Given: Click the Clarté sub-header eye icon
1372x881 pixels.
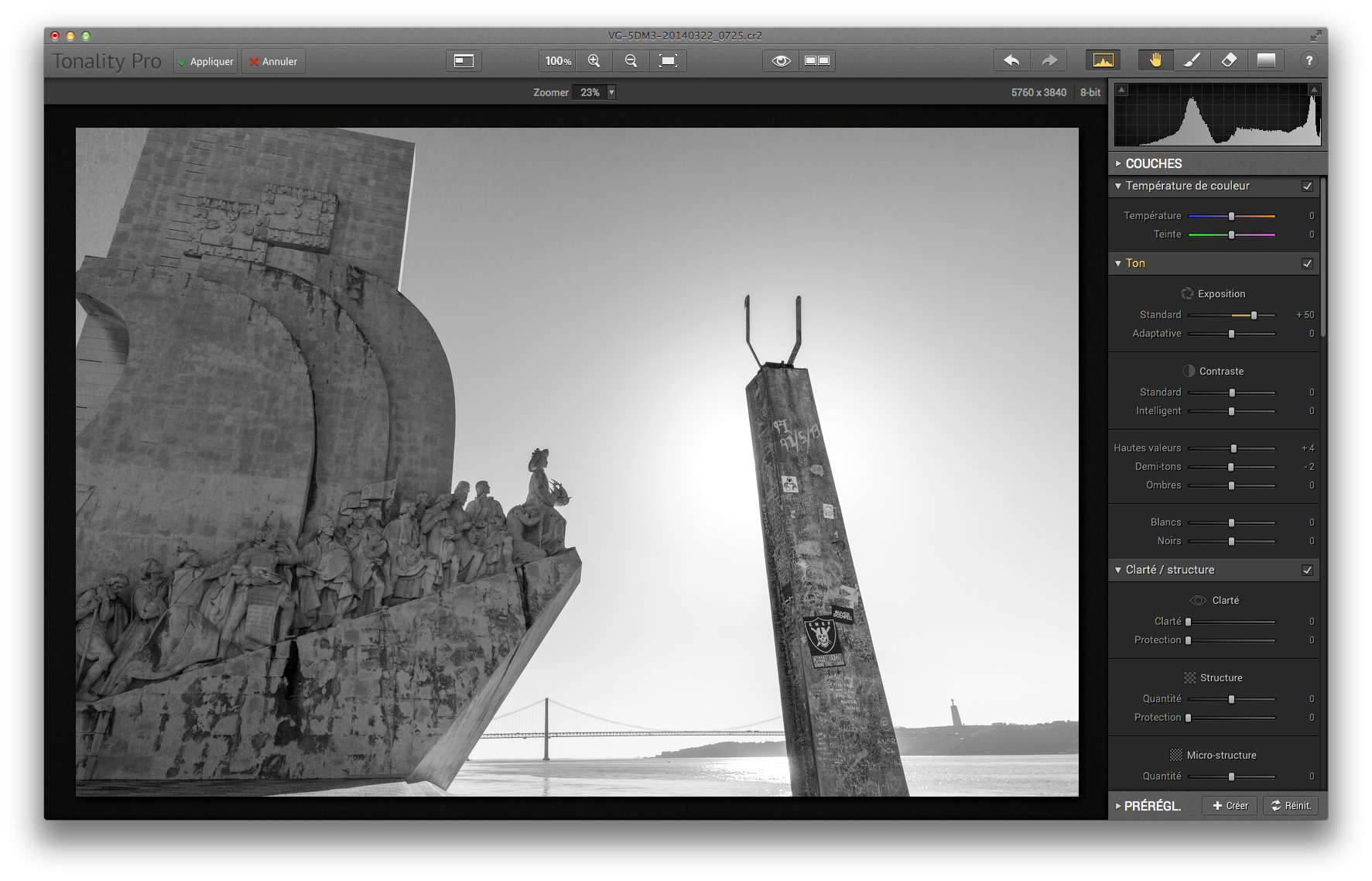Looking at the screenshot, I should 1198,600.
